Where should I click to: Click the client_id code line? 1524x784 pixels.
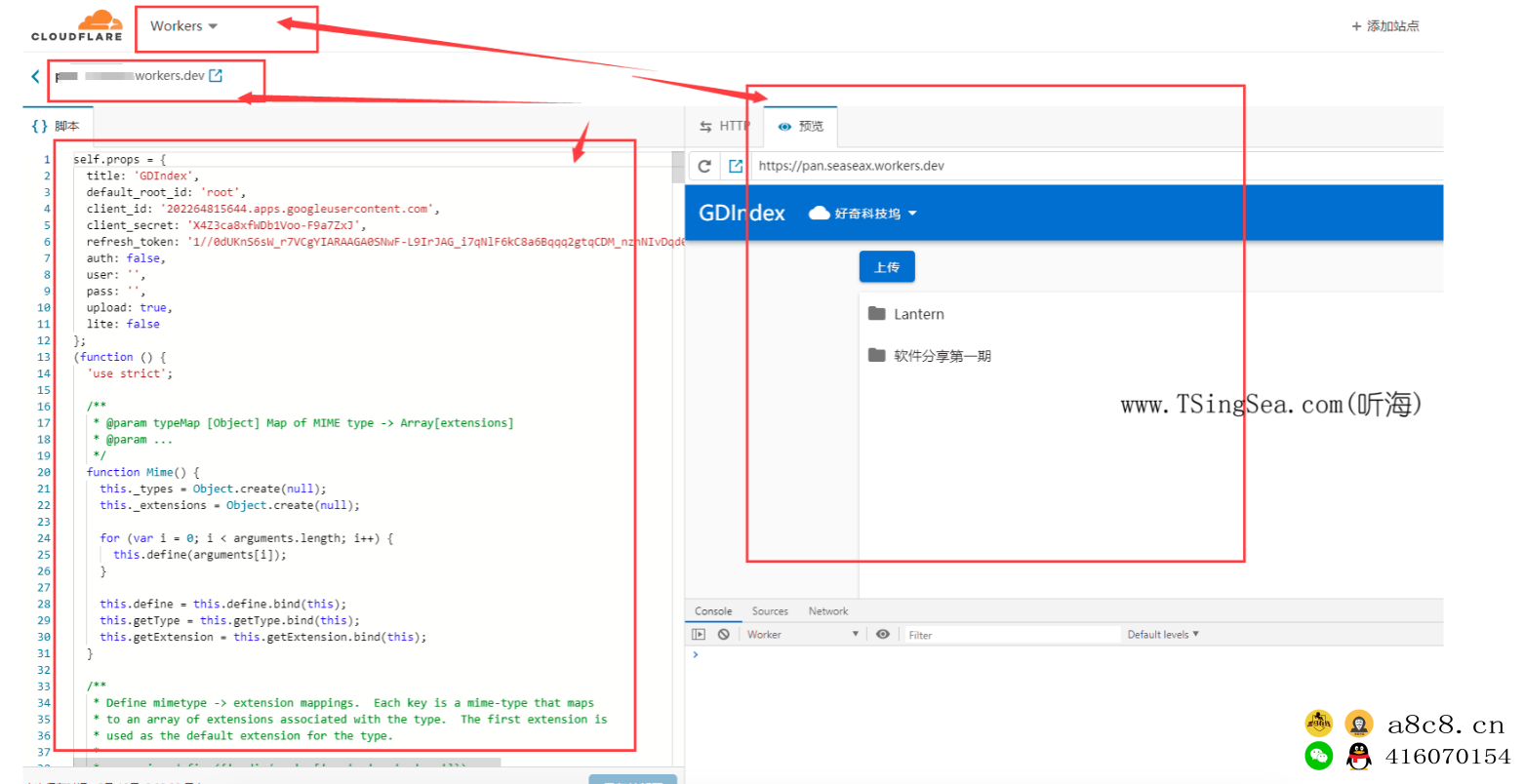(x=263, y=209)
